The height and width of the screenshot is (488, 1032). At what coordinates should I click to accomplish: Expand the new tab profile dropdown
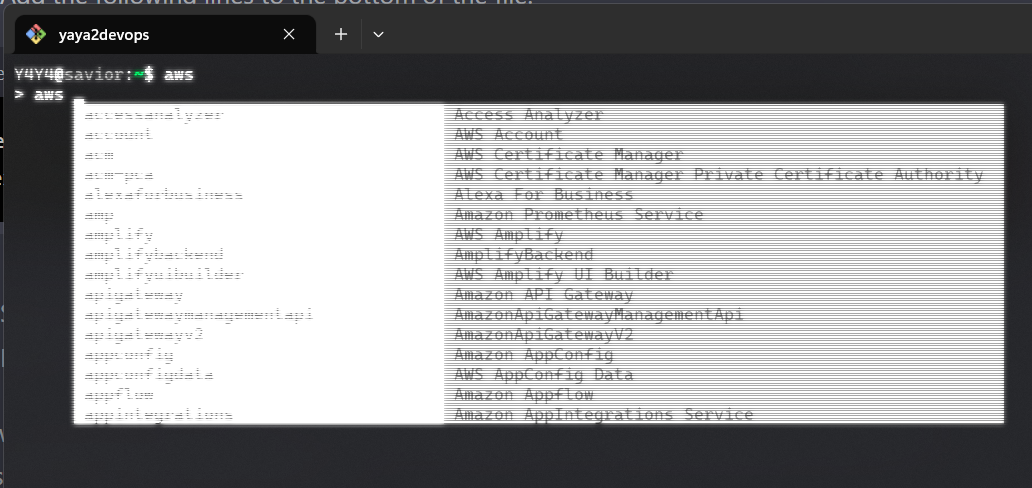(378, 34)
